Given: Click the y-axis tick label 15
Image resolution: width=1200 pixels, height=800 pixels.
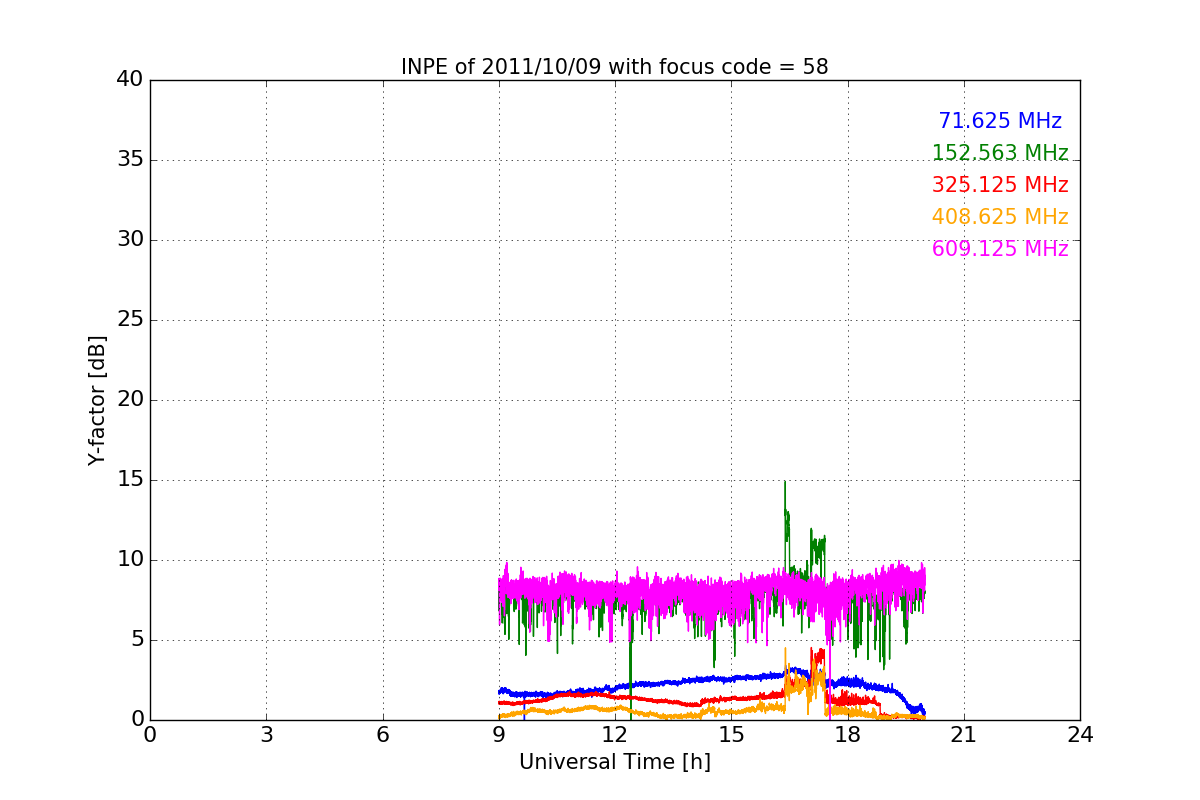Looking at the screenshot, I should 130,480.
